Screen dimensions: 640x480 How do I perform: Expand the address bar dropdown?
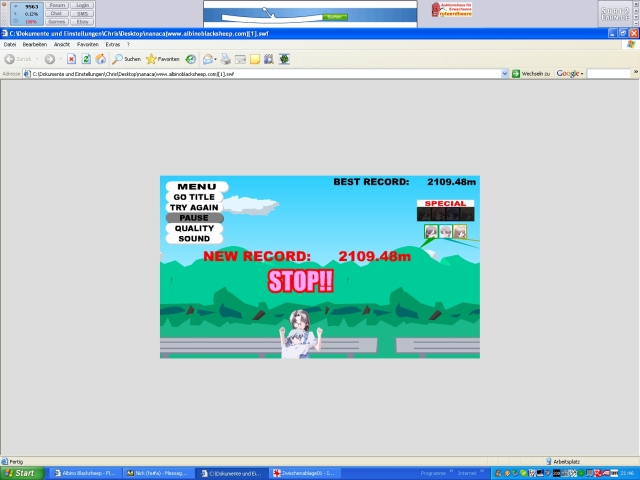[504, 73]
